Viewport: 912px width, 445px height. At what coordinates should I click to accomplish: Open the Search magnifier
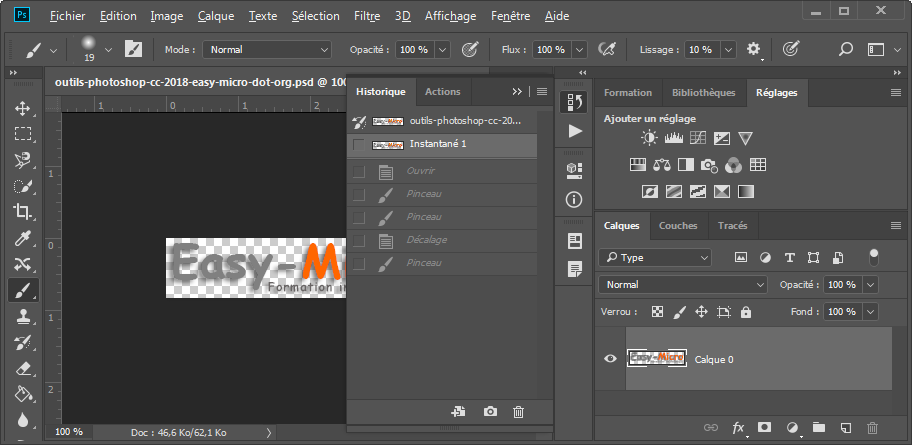[x=846, y=49]
